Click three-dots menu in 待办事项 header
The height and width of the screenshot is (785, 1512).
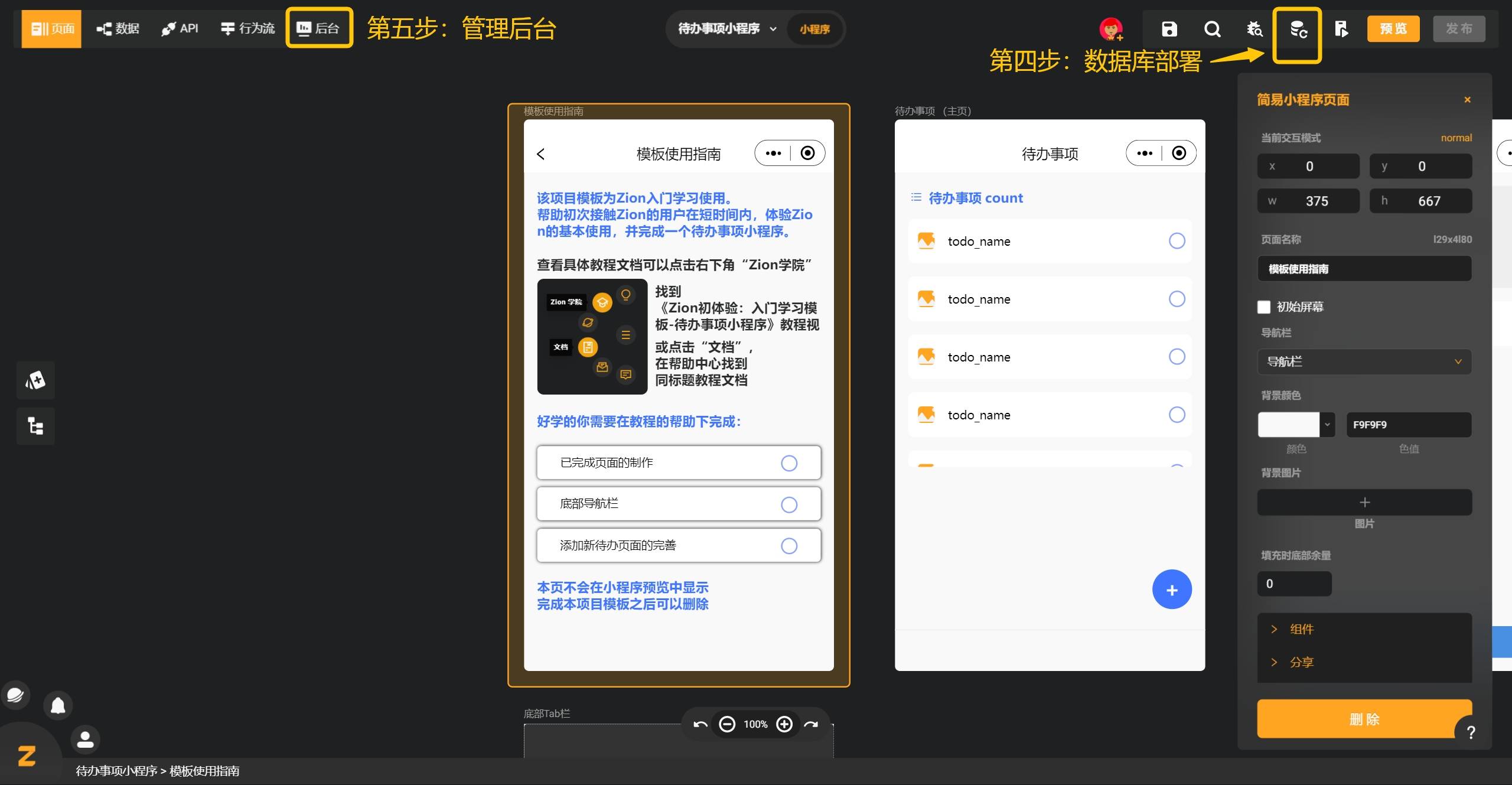pos(1144,154)
